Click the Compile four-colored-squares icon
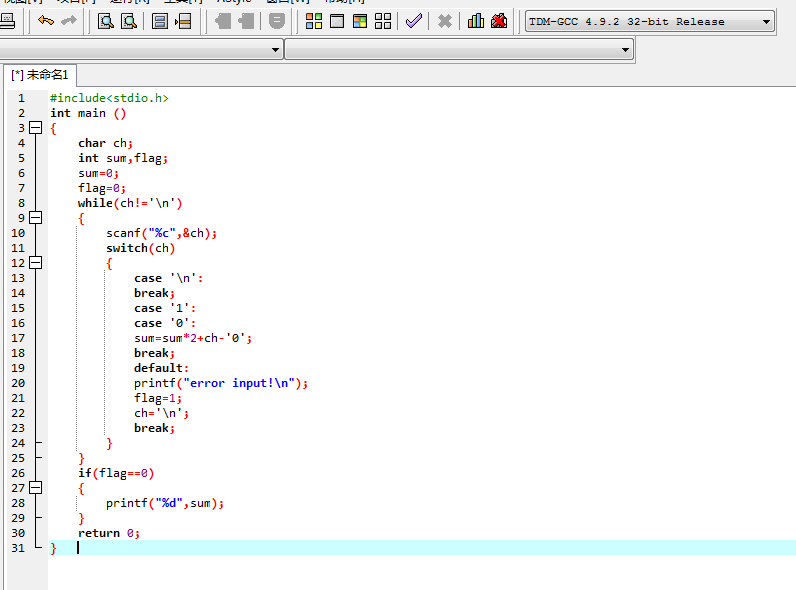 pos(314,21)
